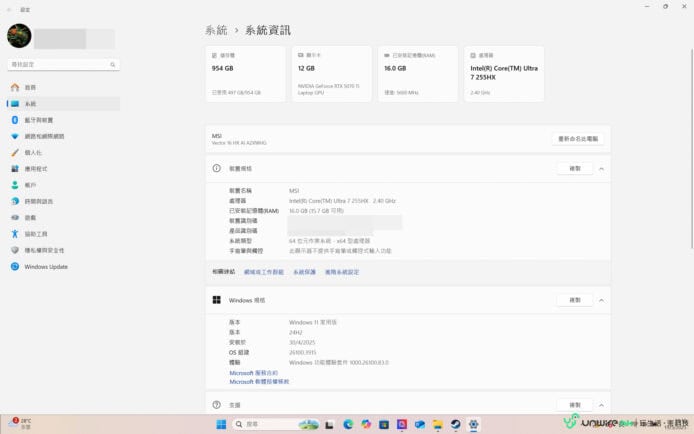Open 藍牙與裝置 (Bluetooth & devices) settings
694x434 pixels.
38,120
